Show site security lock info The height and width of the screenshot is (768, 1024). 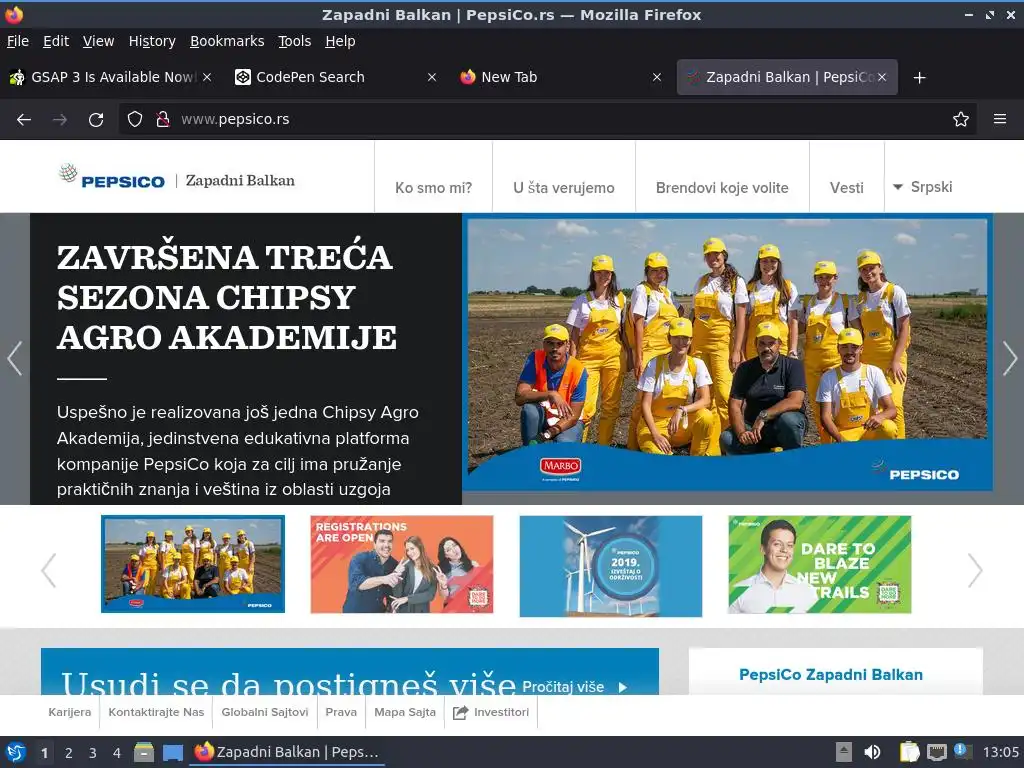click(x=163, y=119)
